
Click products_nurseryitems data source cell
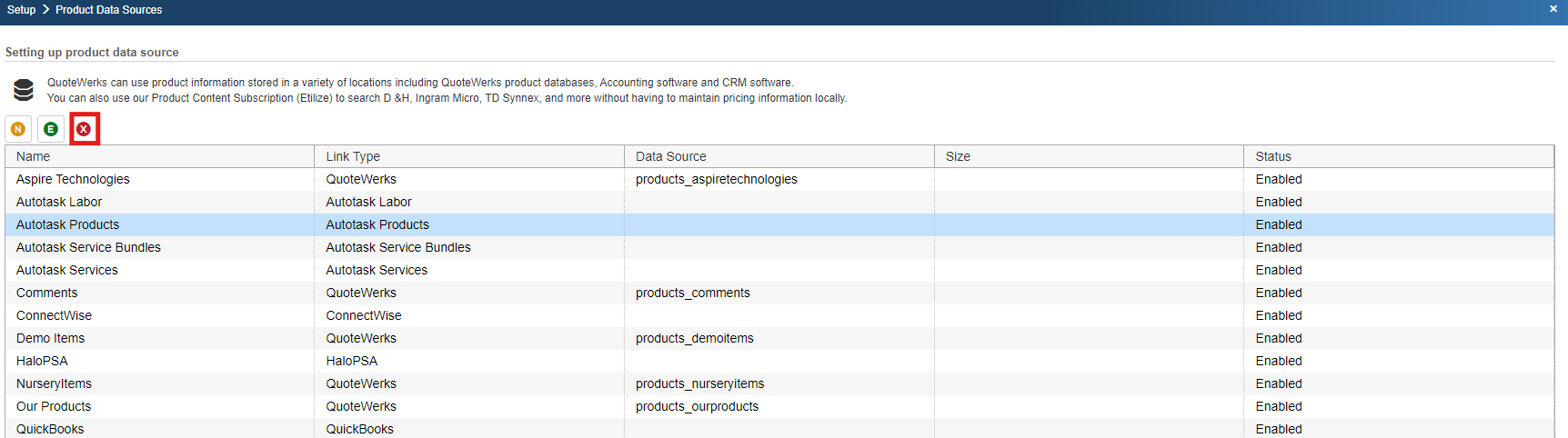[x=699, y=383]
